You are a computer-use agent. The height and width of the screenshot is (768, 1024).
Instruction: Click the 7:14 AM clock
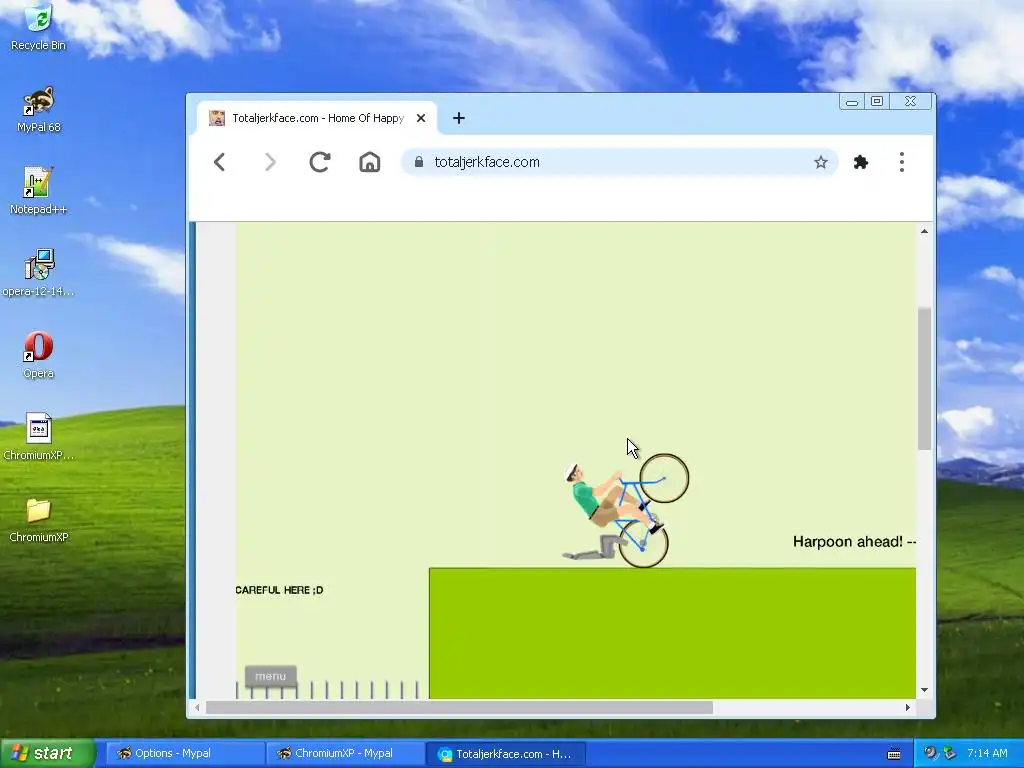pos(987,753)
